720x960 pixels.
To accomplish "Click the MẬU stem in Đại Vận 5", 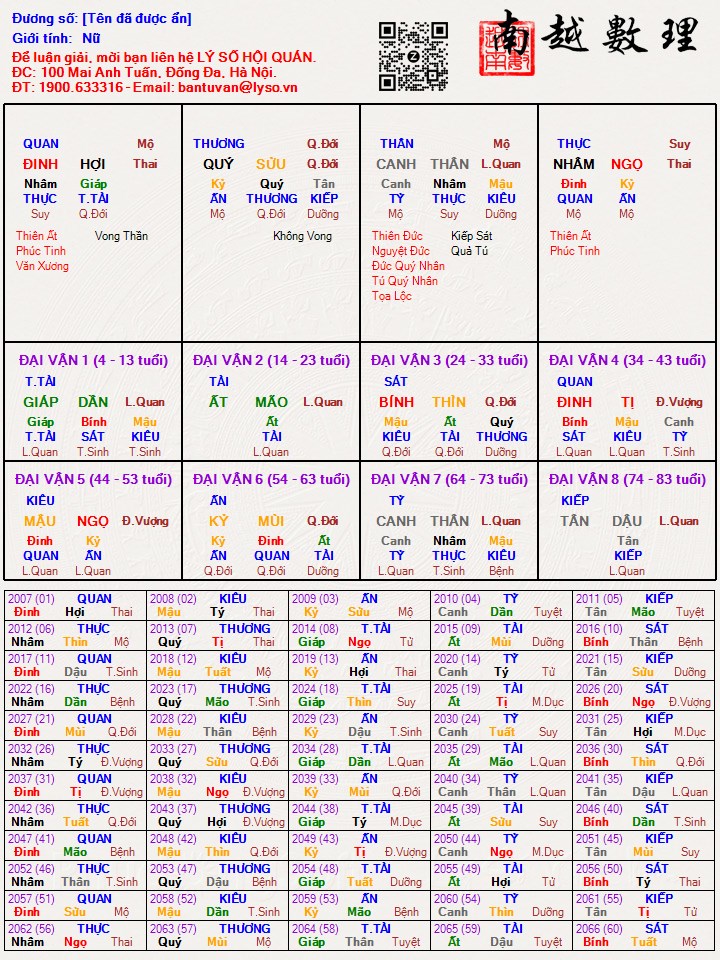I will [x=40, y=521].
